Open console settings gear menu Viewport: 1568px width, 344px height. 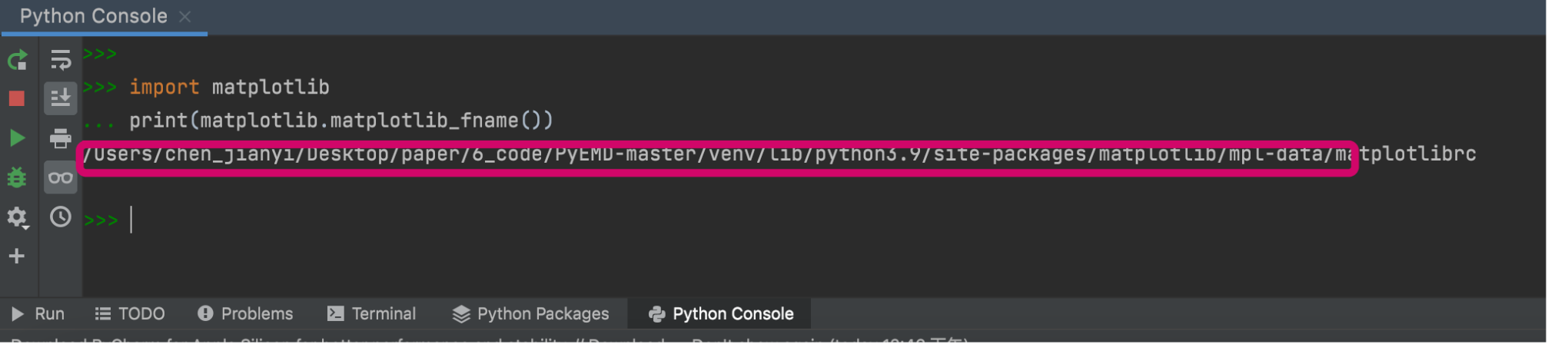pos(17,217)
